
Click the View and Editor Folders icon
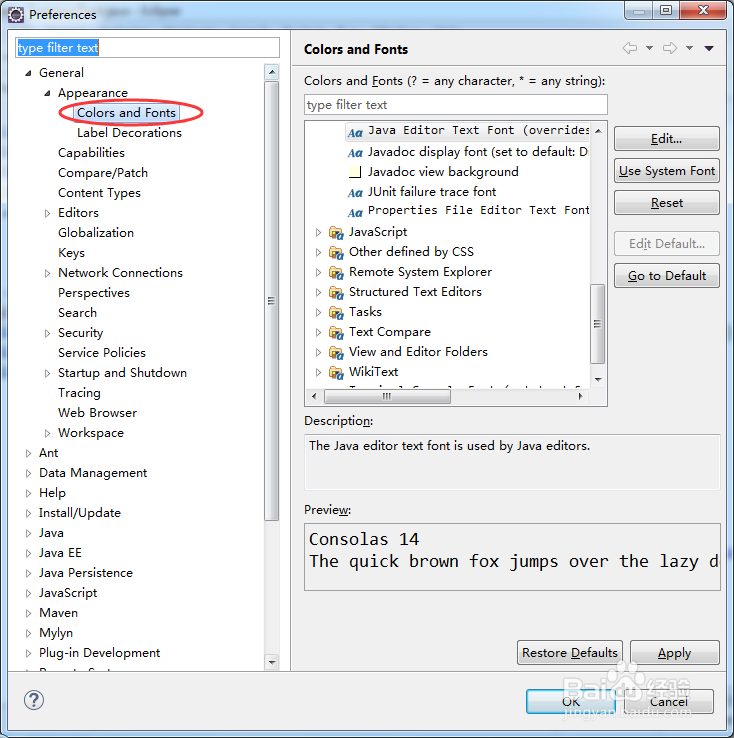point(336,353)
